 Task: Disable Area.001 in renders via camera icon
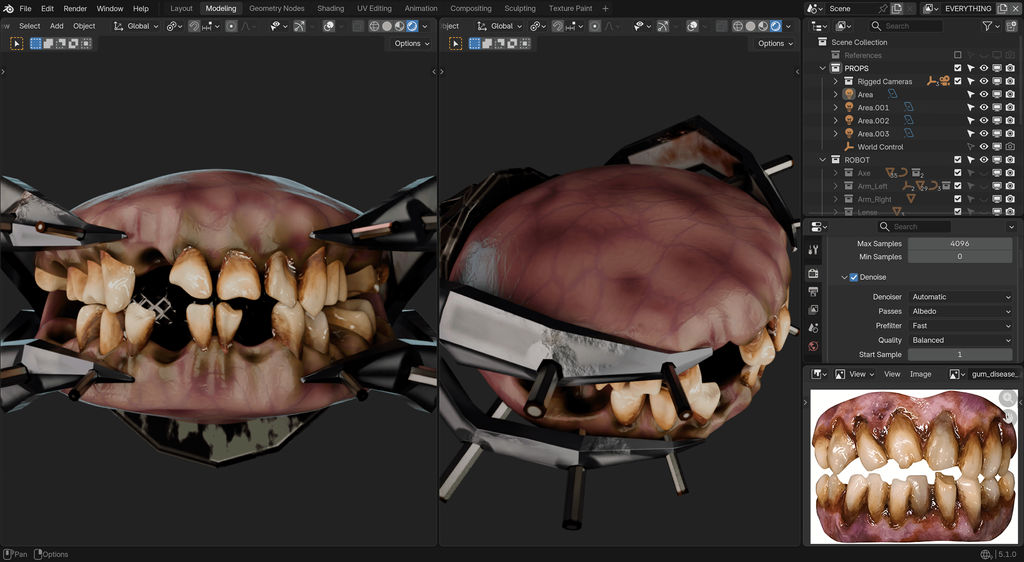click(x=1010, y=107)
